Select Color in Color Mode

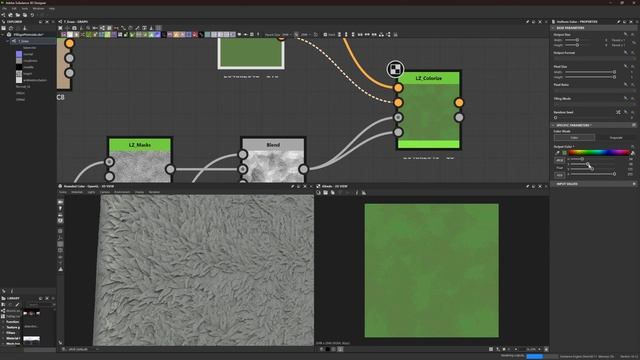tap(574, 138)
